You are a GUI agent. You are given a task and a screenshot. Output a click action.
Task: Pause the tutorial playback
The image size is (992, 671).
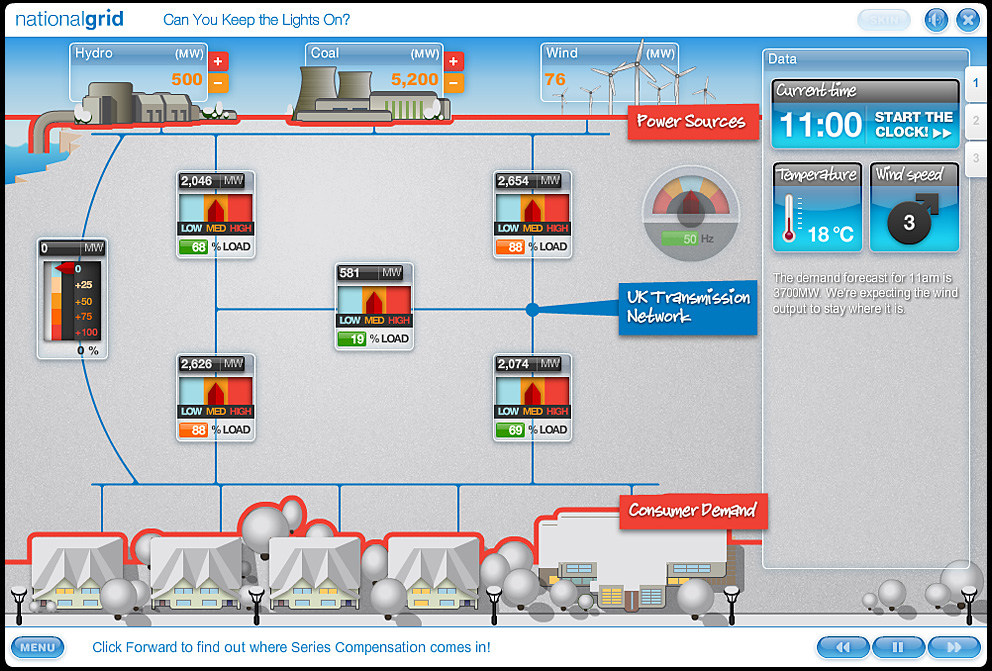pyautogui.click(x=897, y=647)
